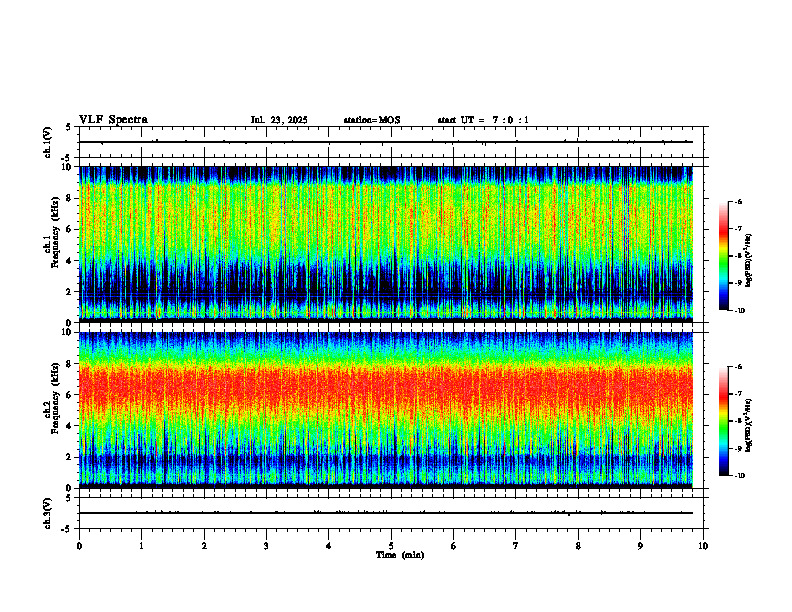
Task: Click the ch.3 voltage waveform strip
Action: click(391, 513)
